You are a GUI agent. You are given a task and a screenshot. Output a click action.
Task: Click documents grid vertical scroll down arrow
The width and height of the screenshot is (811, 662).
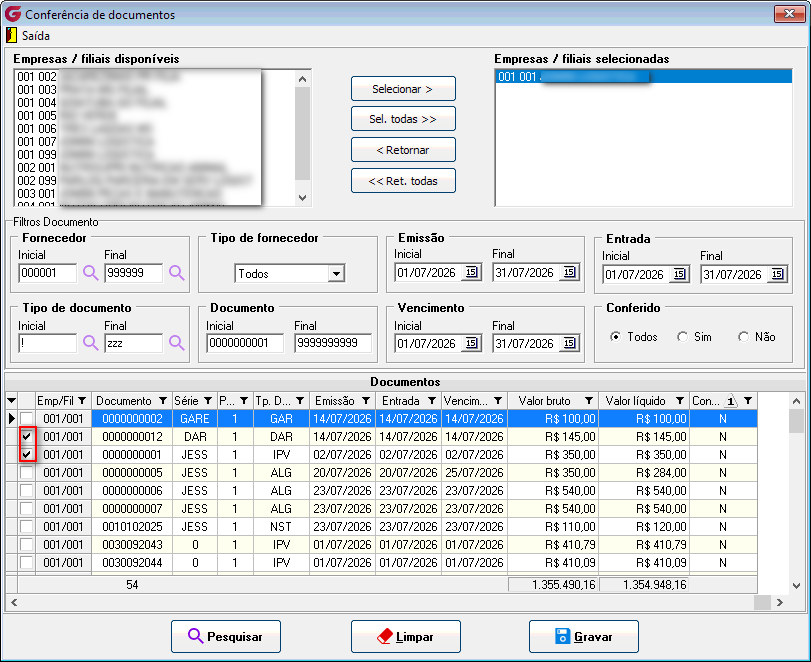(x=797, y=586)
